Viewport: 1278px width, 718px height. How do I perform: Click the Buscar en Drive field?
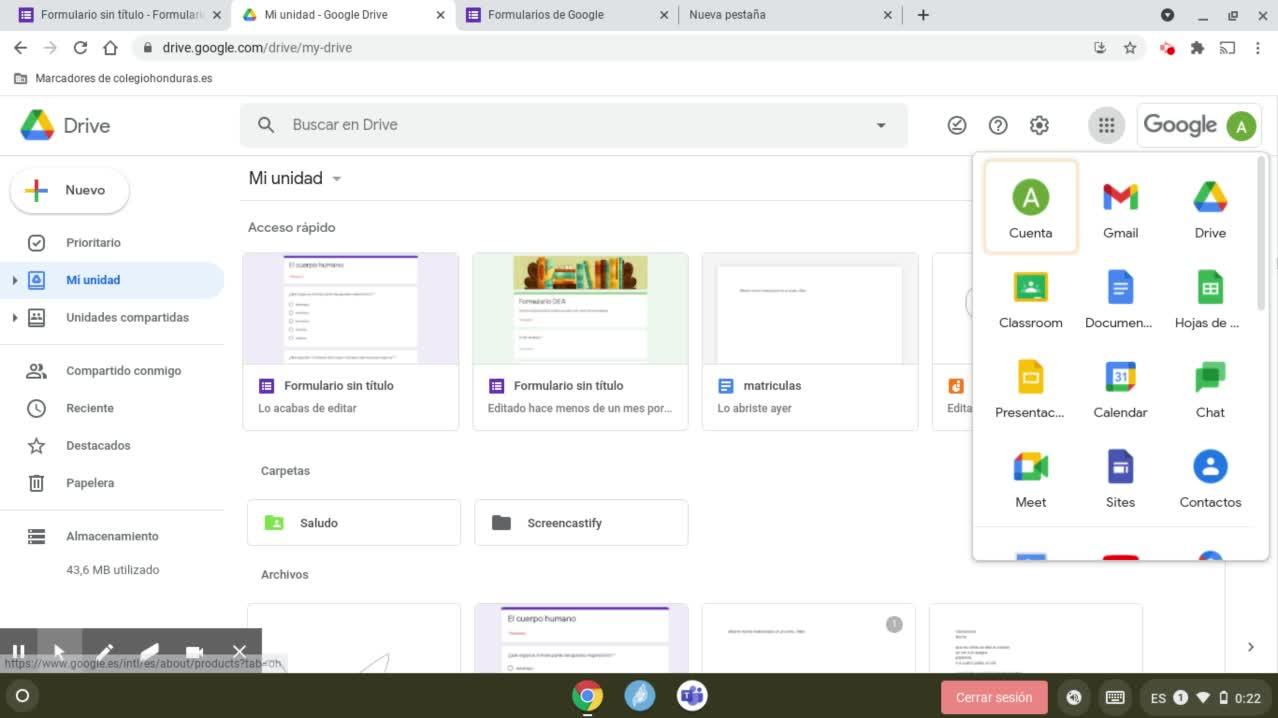tap(573, 125)
